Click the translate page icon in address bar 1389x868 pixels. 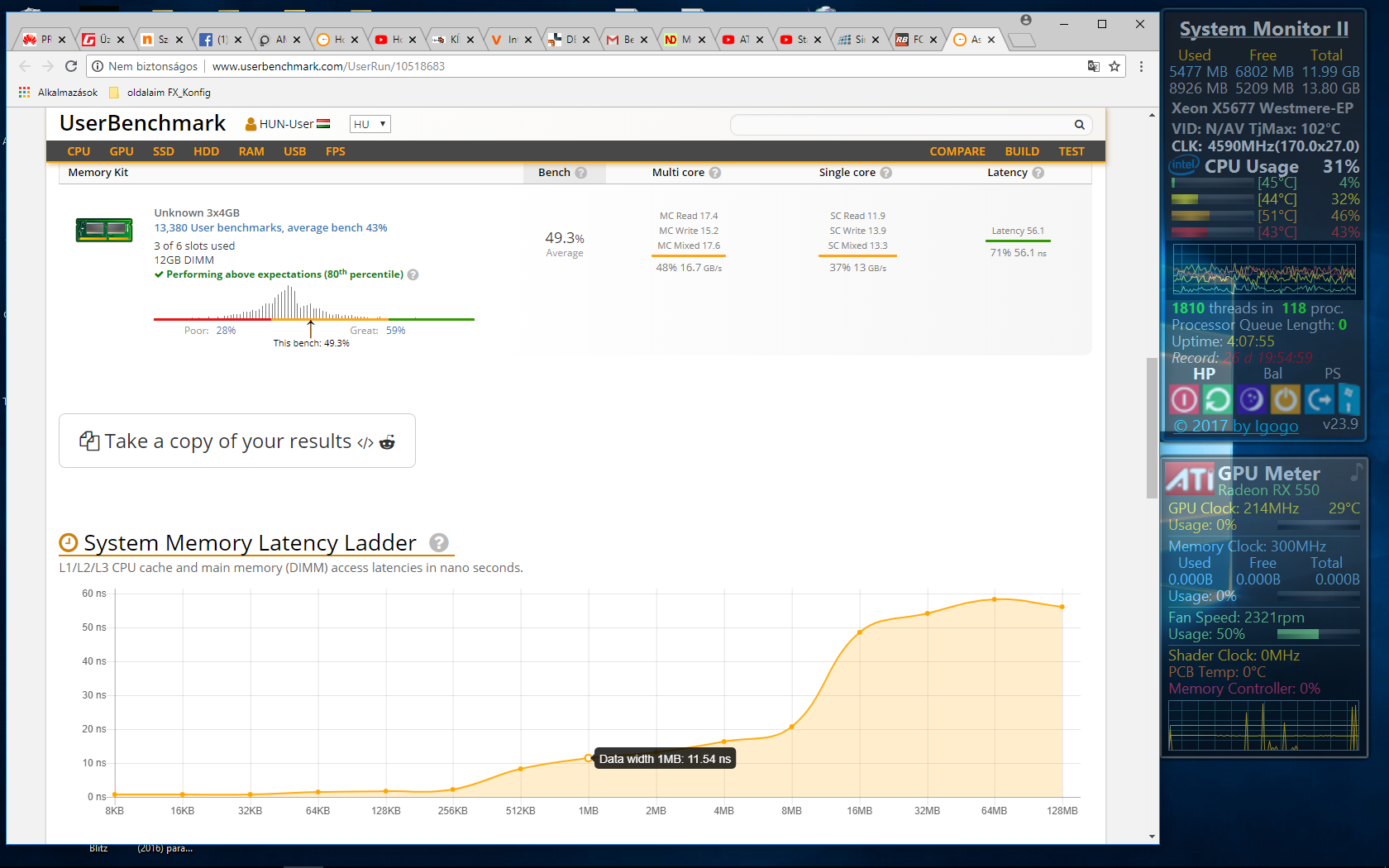tap(1093, 66)
